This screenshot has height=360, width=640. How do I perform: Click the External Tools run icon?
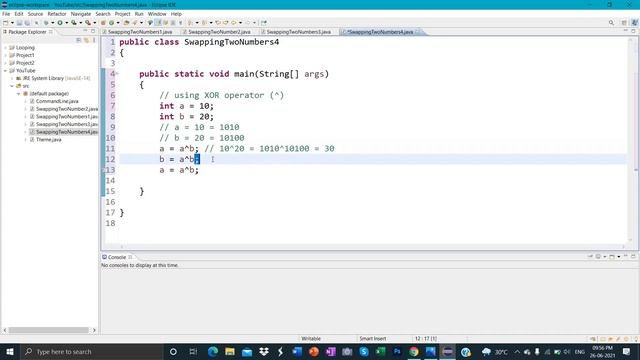click(x=88, y=23)
